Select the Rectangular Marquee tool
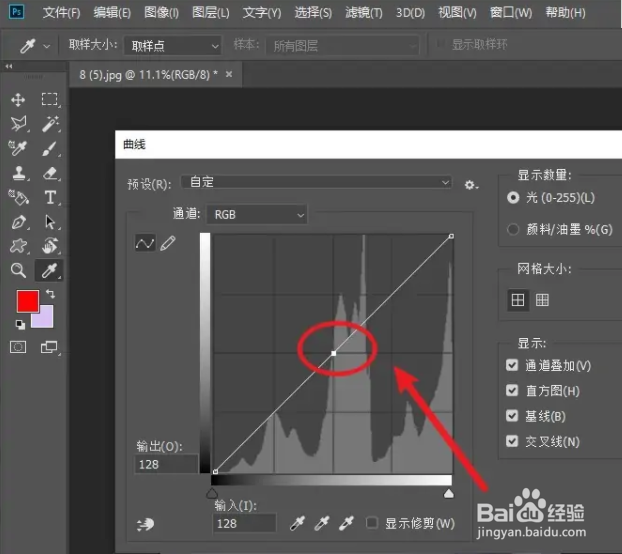Screen dimensions: 622x554 coord(50,99)
